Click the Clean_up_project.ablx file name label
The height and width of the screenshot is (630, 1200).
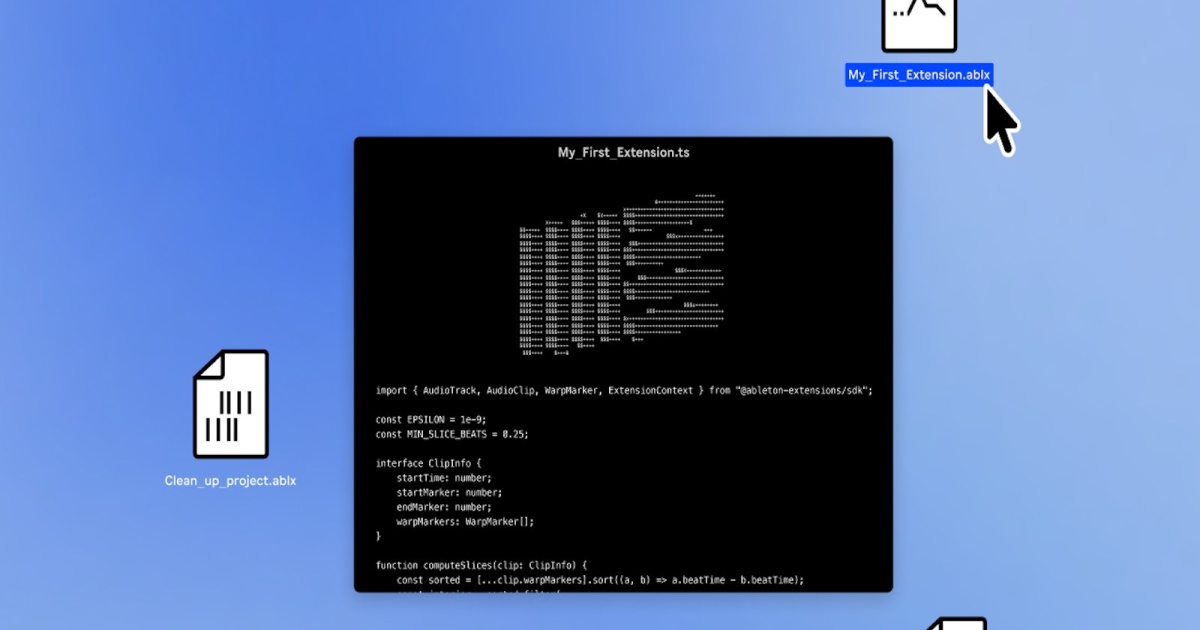tap(230, 481)
